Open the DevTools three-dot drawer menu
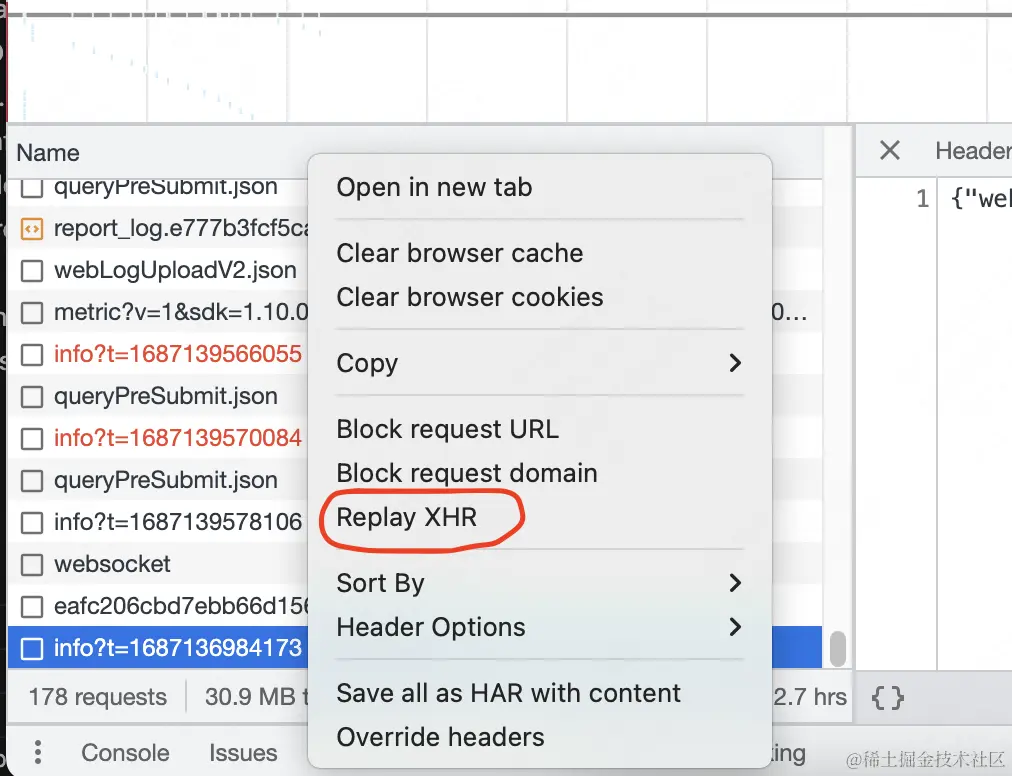1012x776 pixels. click(37, 752)
